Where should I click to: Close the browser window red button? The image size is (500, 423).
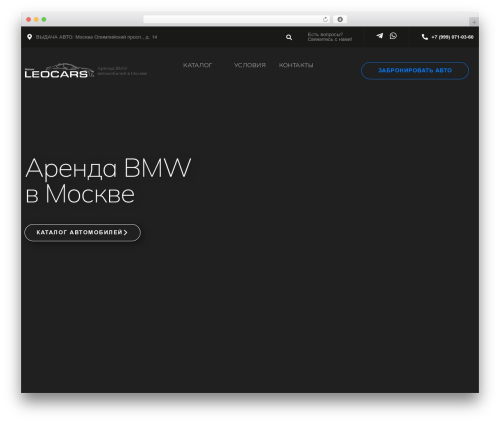29,20
